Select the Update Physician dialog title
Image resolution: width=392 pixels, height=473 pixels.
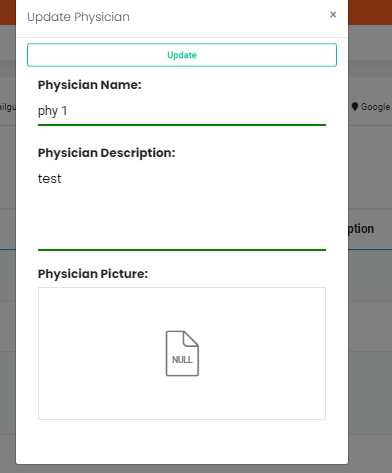[78, 17]
